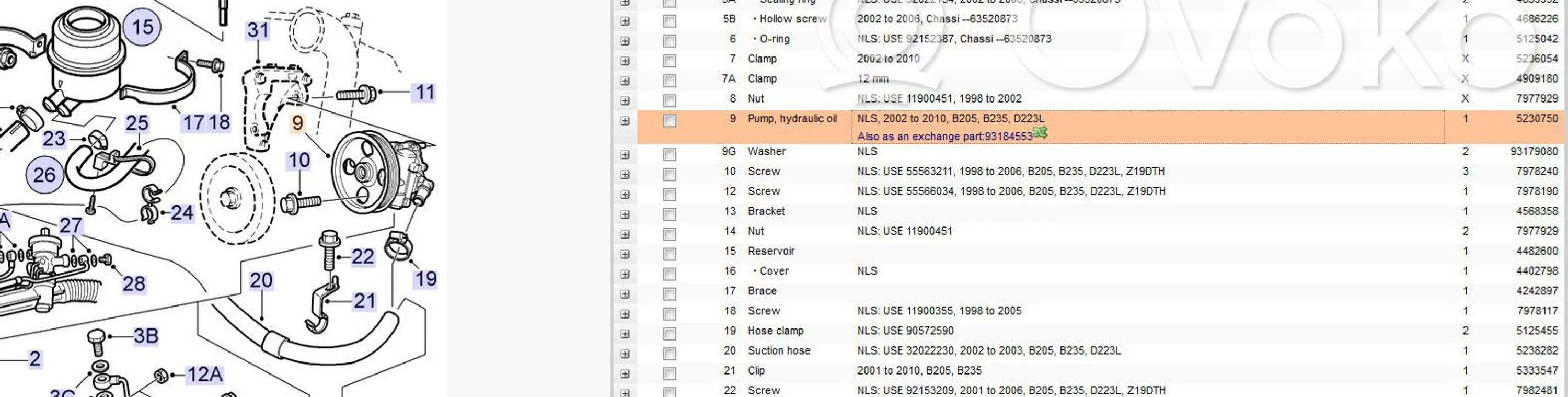Screen dimensions: 1568x397
Task: Select callout 20 for the suction hose
Action: (261, 281)
